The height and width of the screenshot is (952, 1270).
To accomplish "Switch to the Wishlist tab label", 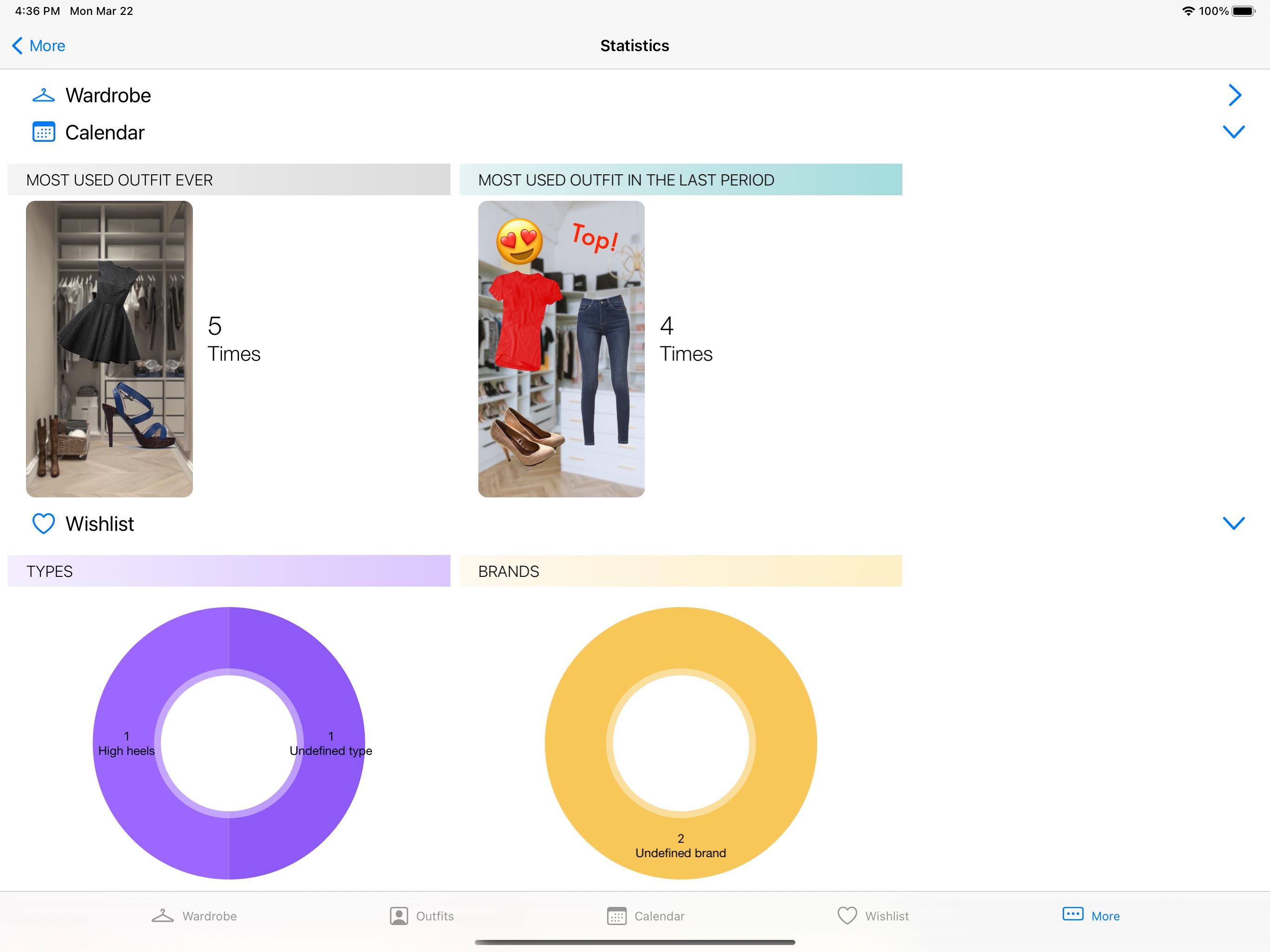I will (887, 916).
